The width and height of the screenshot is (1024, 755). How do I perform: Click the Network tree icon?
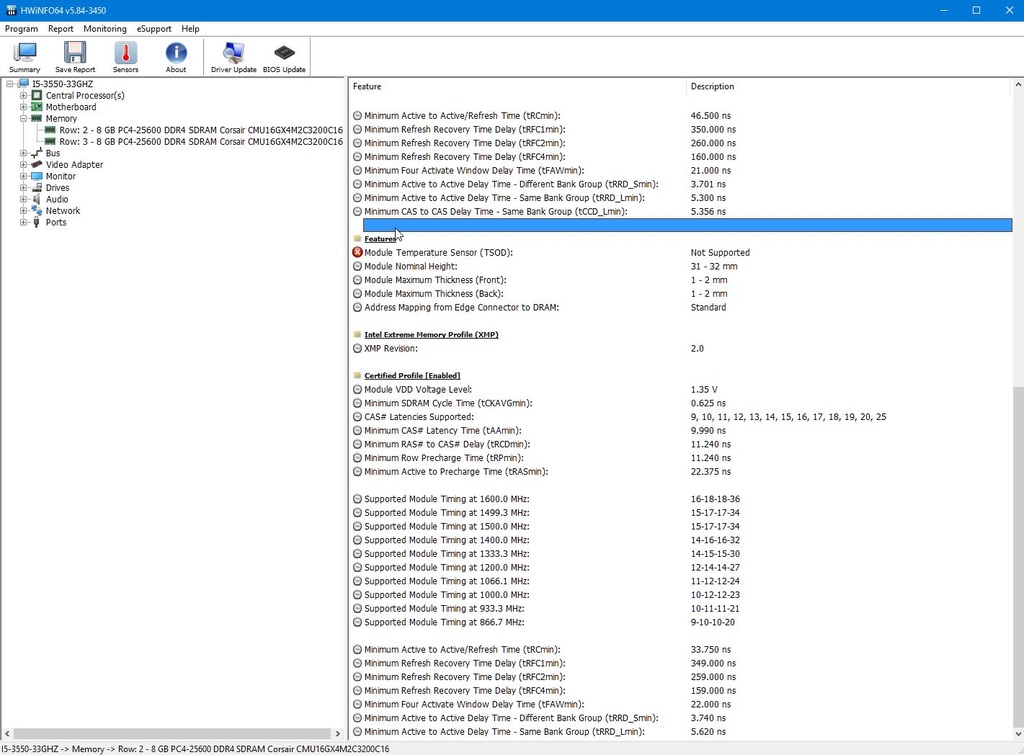click(37, 210)
